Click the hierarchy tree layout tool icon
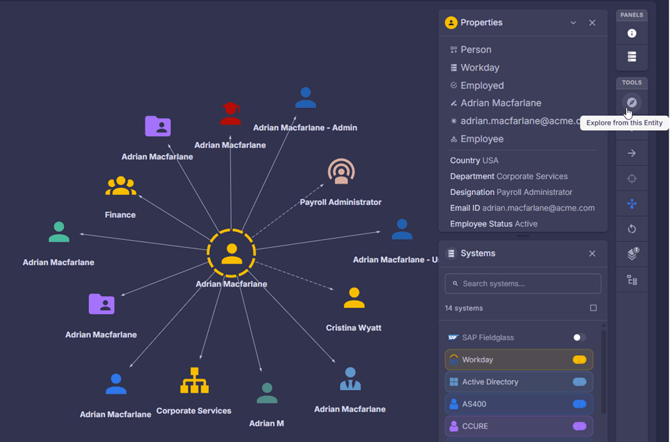 pyautogui.click(x=631, y=281)
